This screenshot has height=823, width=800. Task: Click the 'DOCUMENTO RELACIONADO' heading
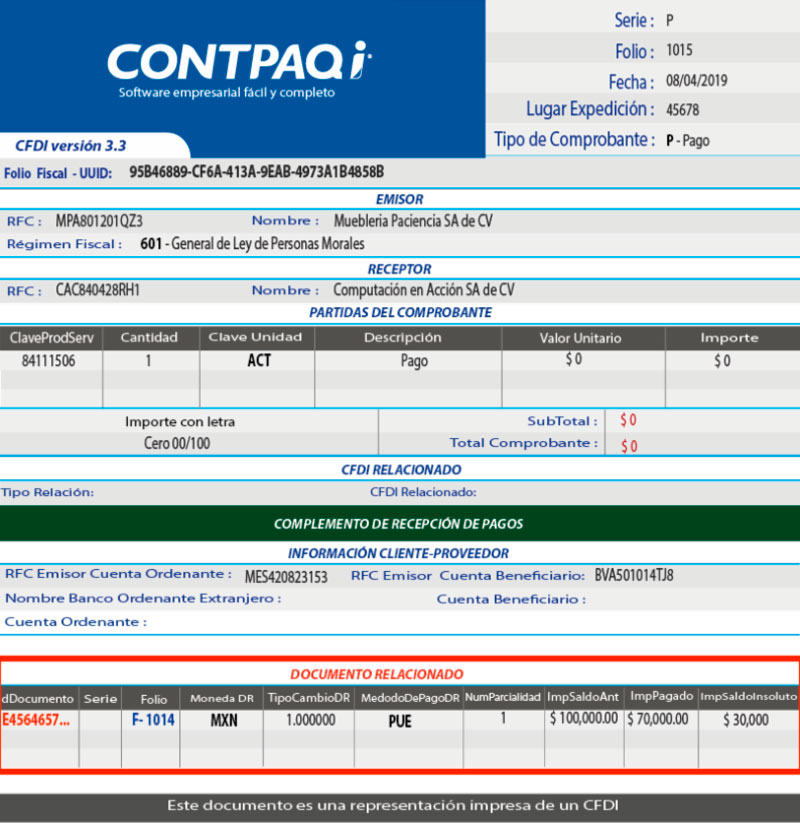(377, 674)
